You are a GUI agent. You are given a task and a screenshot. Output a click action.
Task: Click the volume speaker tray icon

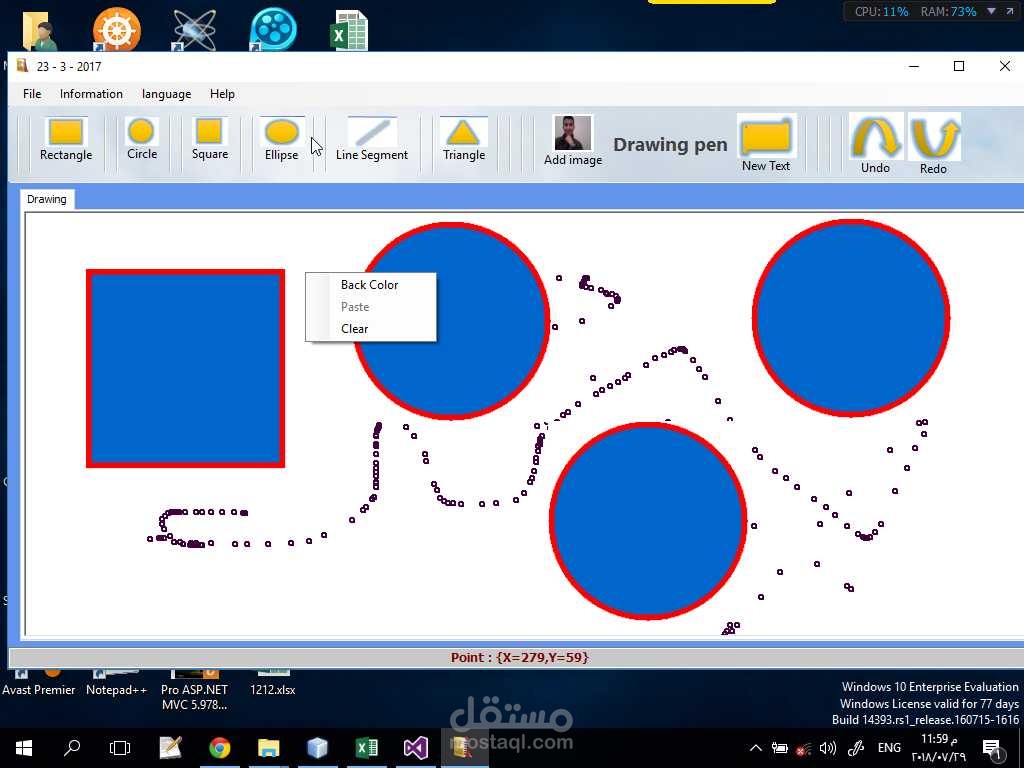coord(827,748)
